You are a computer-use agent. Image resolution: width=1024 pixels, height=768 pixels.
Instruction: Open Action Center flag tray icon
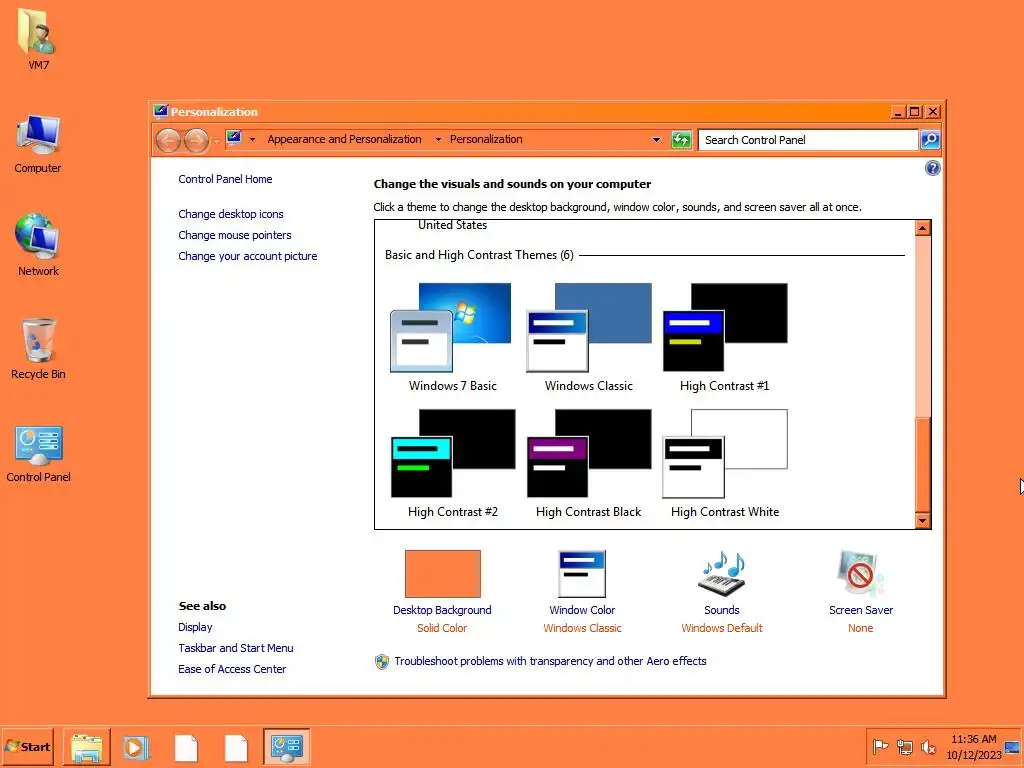880,746
